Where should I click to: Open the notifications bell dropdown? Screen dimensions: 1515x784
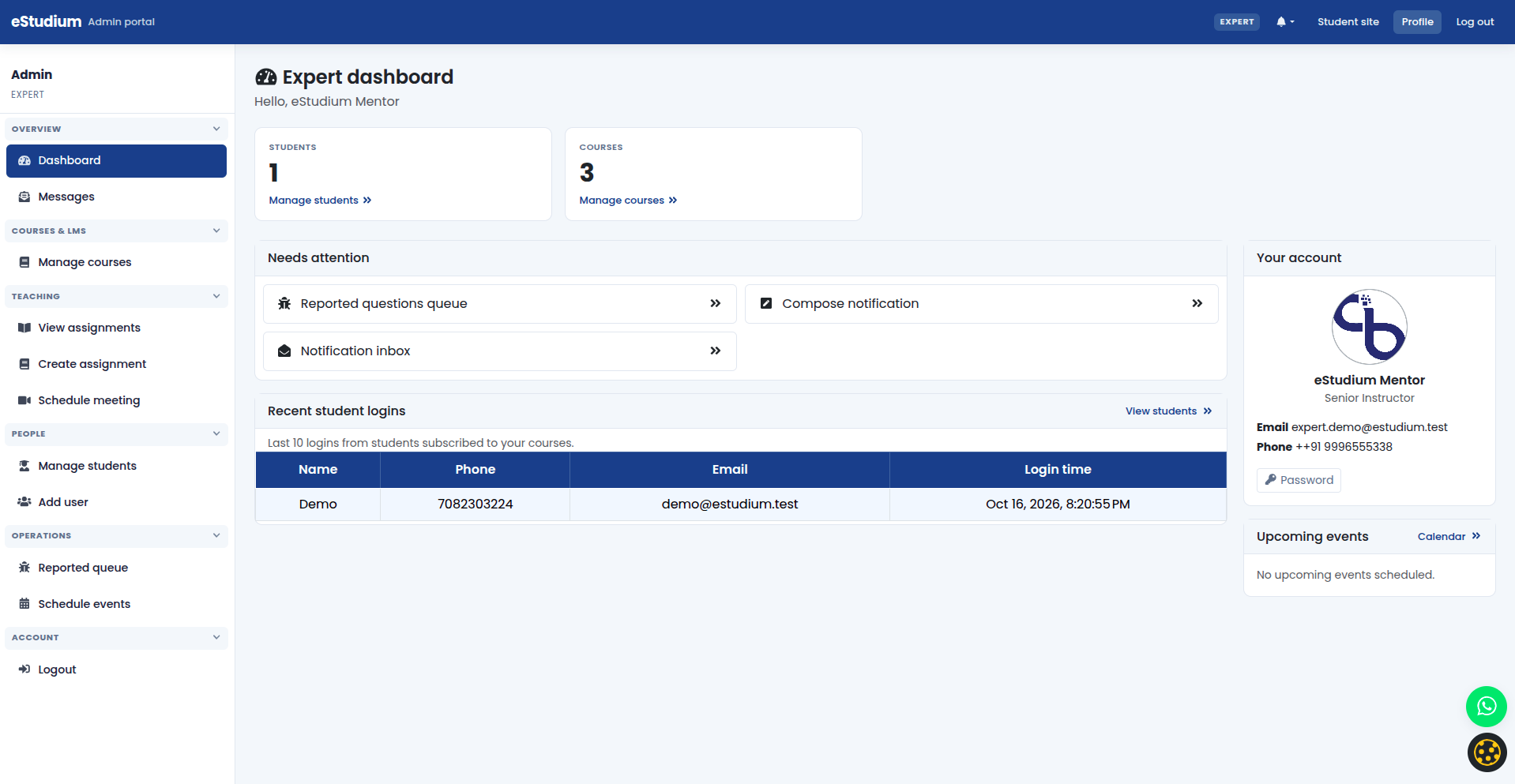tap(1285, 22)
